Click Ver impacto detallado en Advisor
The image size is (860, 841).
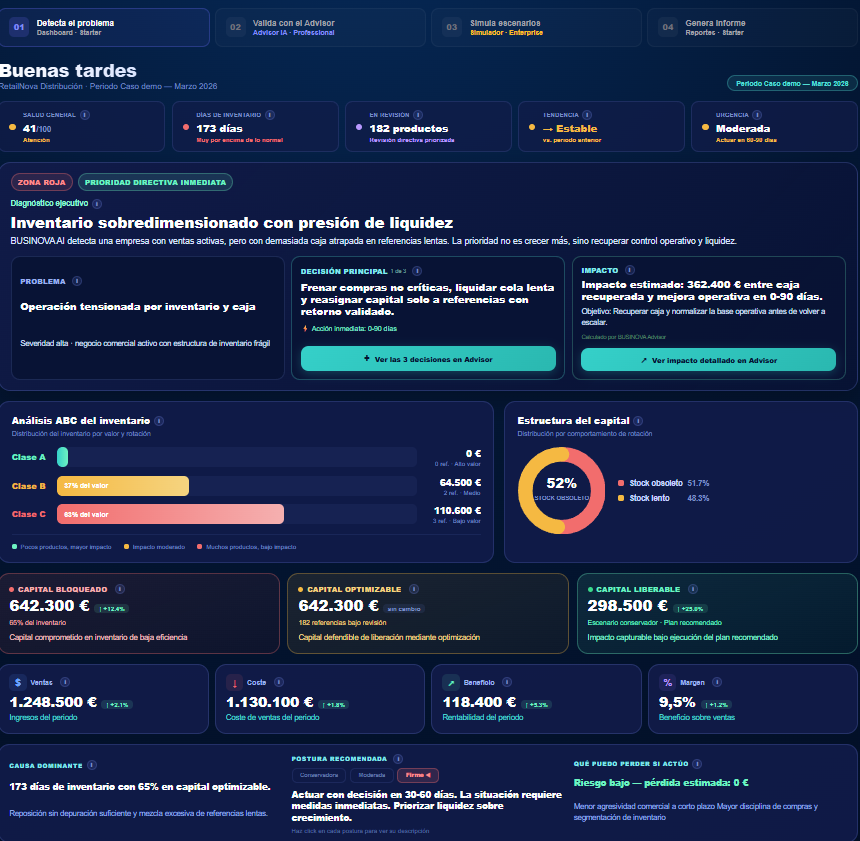point(708,359)
